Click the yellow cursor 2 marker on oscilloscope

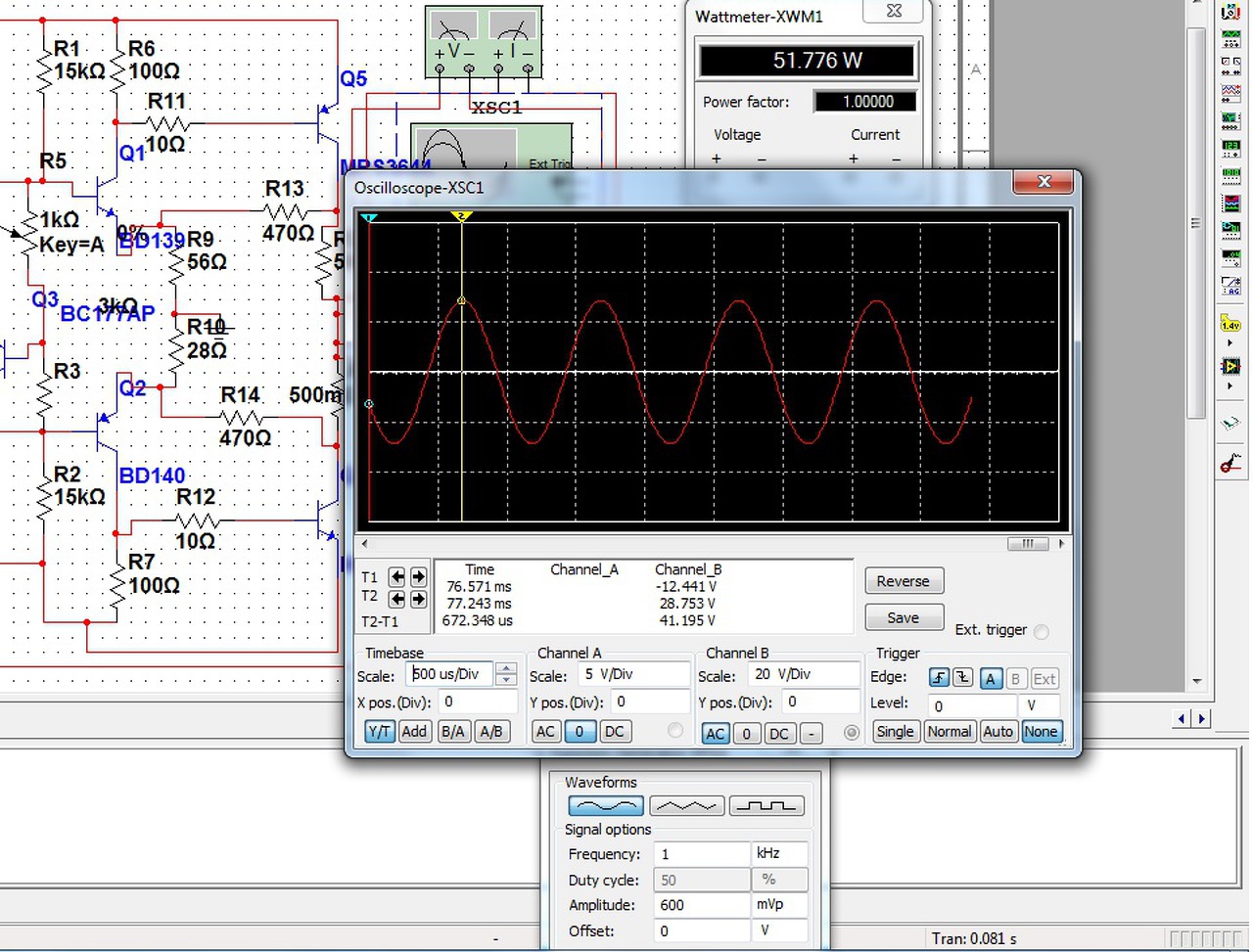(462, 216)
